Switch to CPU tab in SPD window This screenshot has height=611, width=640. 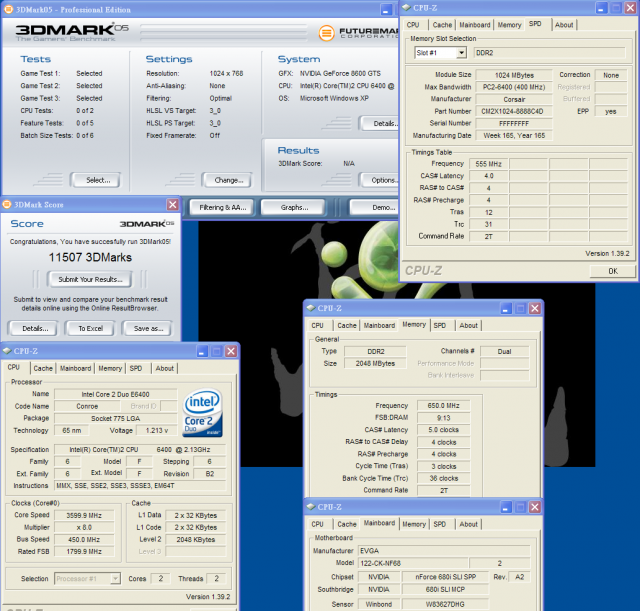click(413, 25)
